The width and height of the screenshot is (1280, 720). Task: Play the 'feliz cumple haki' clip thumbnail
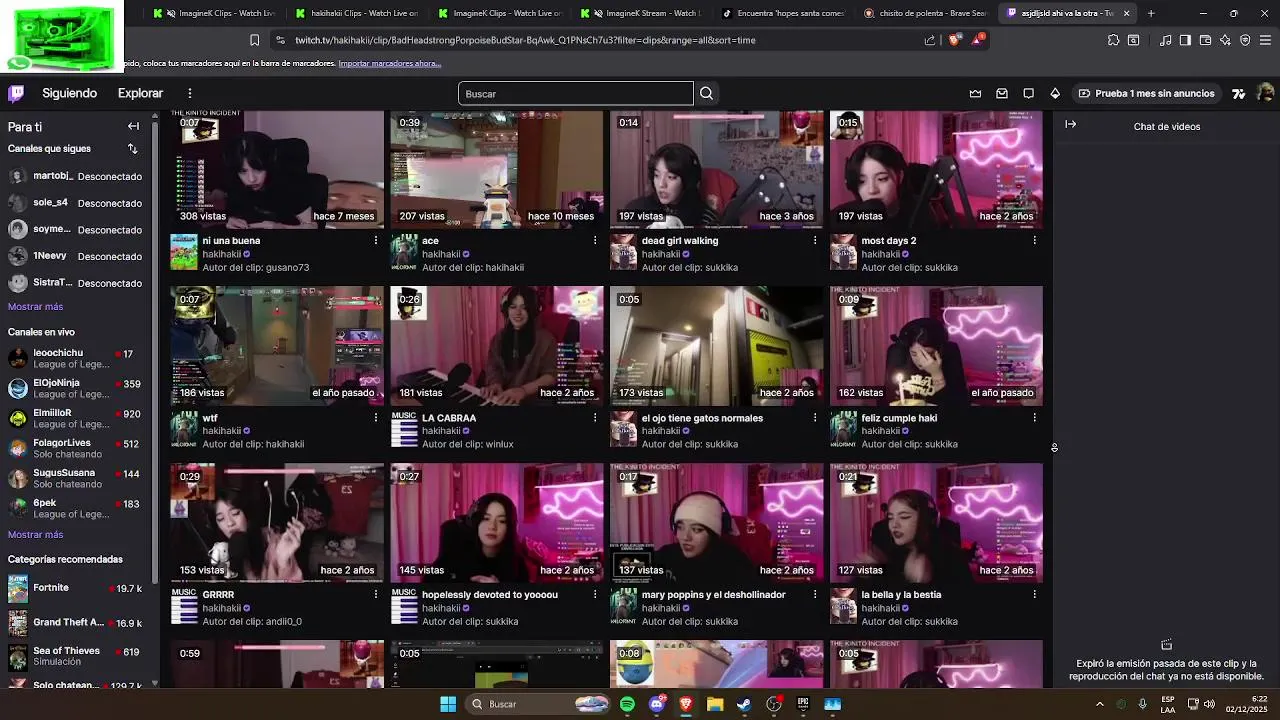(x=936, y=345)
